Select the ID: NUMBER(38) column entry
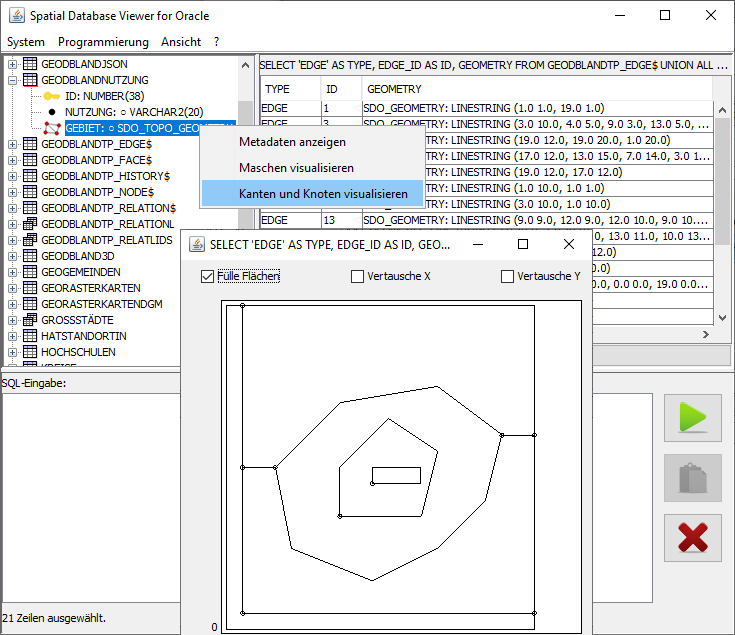This screenshot has height=635, width=735. (x=105, y=96)
